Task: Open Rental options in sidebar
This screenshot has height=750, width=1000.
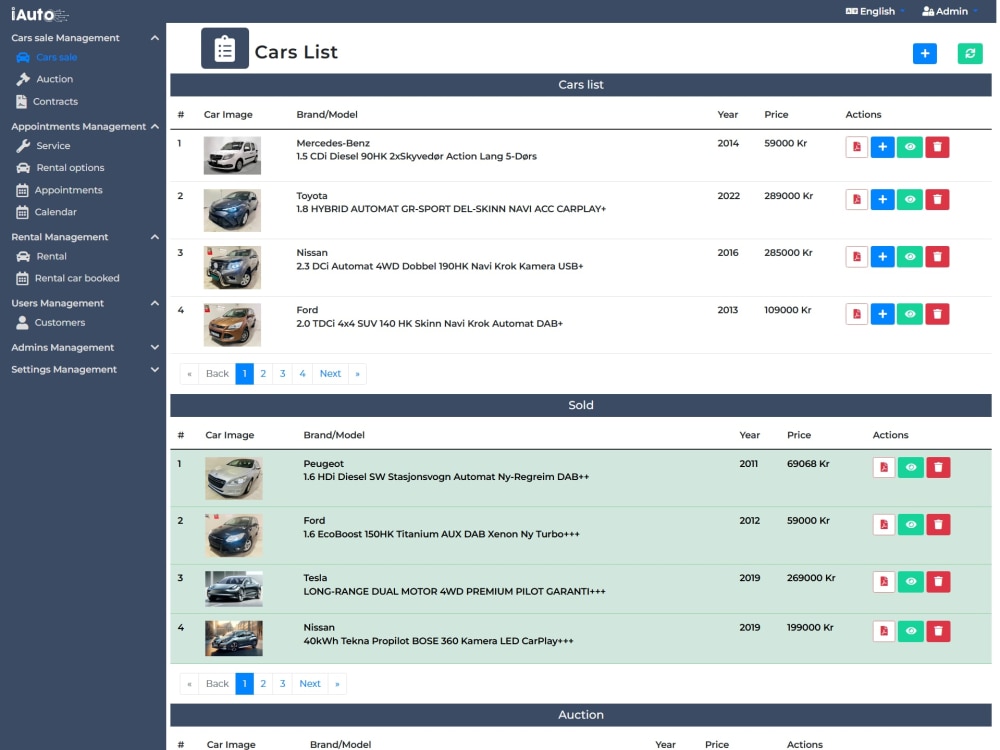Action: click(60, 168)
